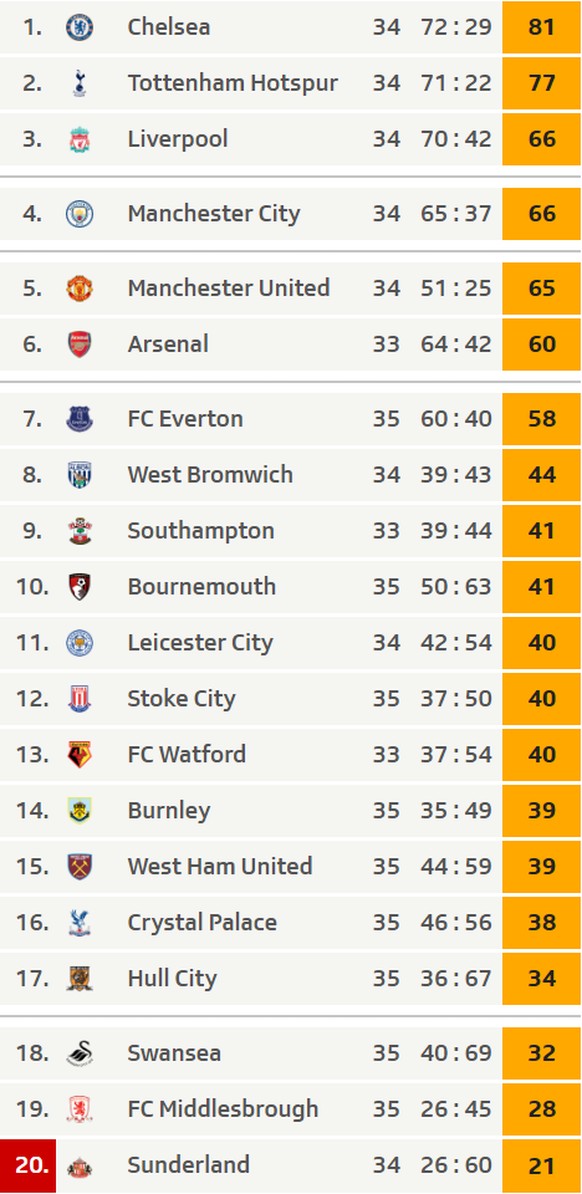Open the Southampton team link
Image resolution: width=582 pixels, height=1194 pixels.
click(200, 531)
